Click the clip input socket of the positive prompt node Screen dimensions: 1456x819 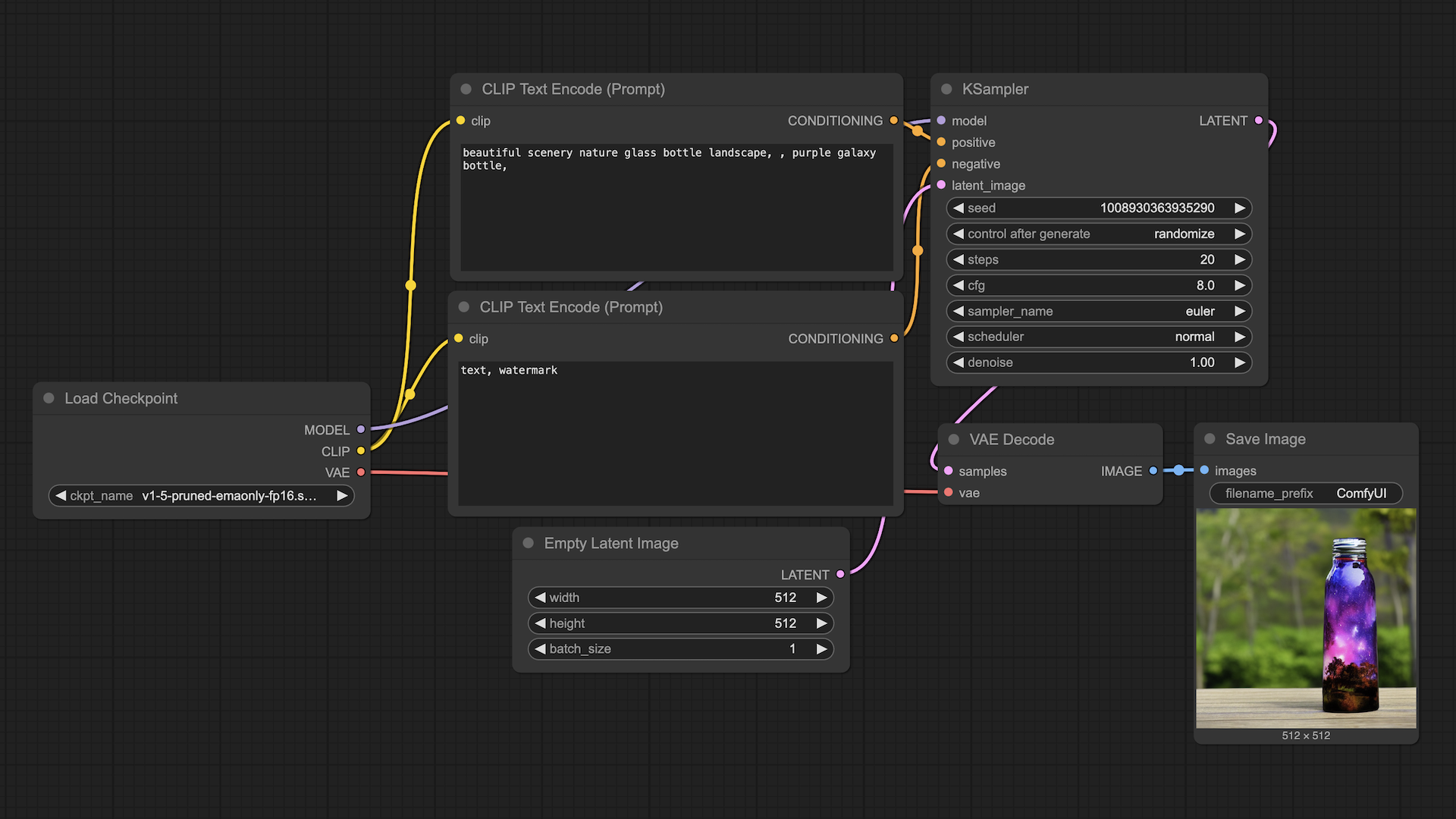click(x=460, y=121)
